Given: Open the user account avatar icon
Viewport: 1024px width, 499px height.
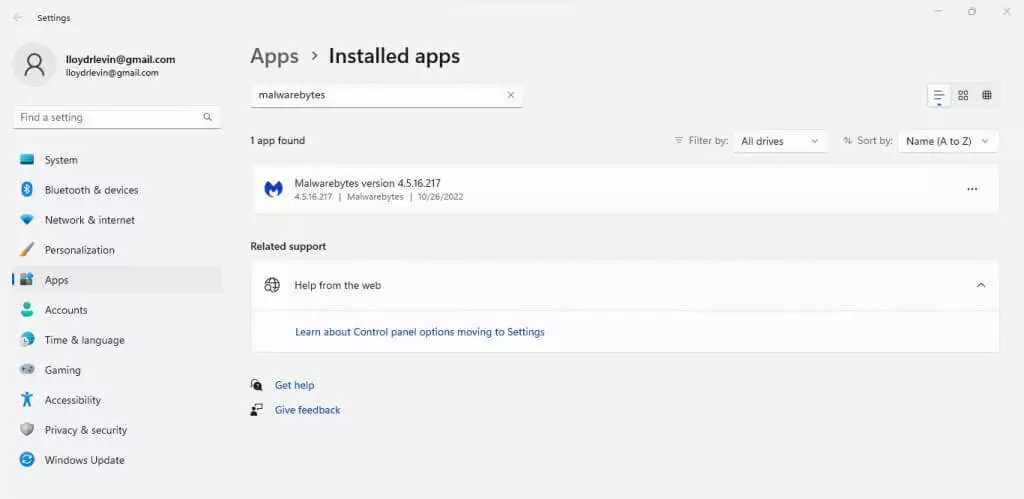Looking at the screenshot, I should click(34, 65).
